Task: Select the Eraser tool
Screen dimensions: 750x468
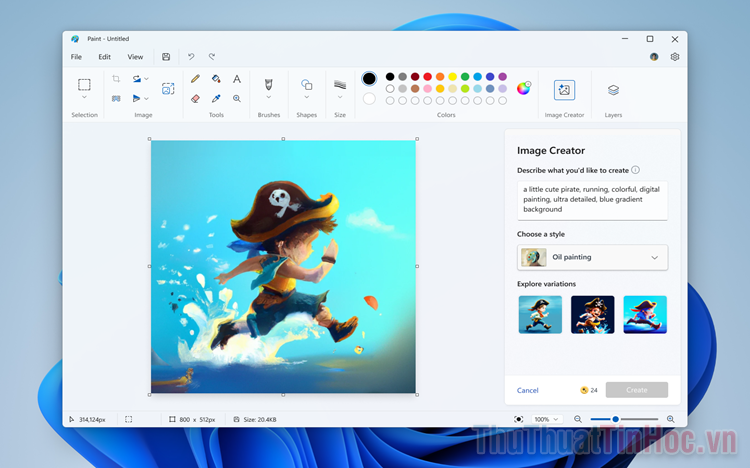Action: 196,99
